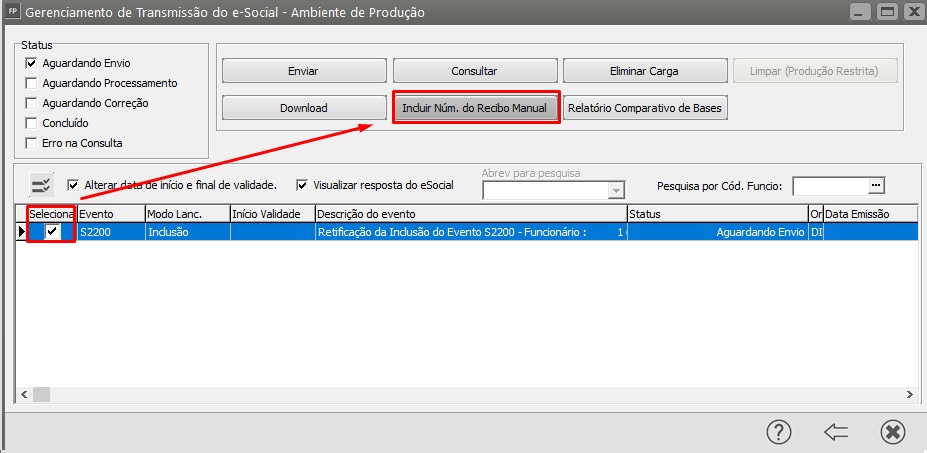Click the Eliminar Carga button
927x453 pixels.
[x=644, y=71]
